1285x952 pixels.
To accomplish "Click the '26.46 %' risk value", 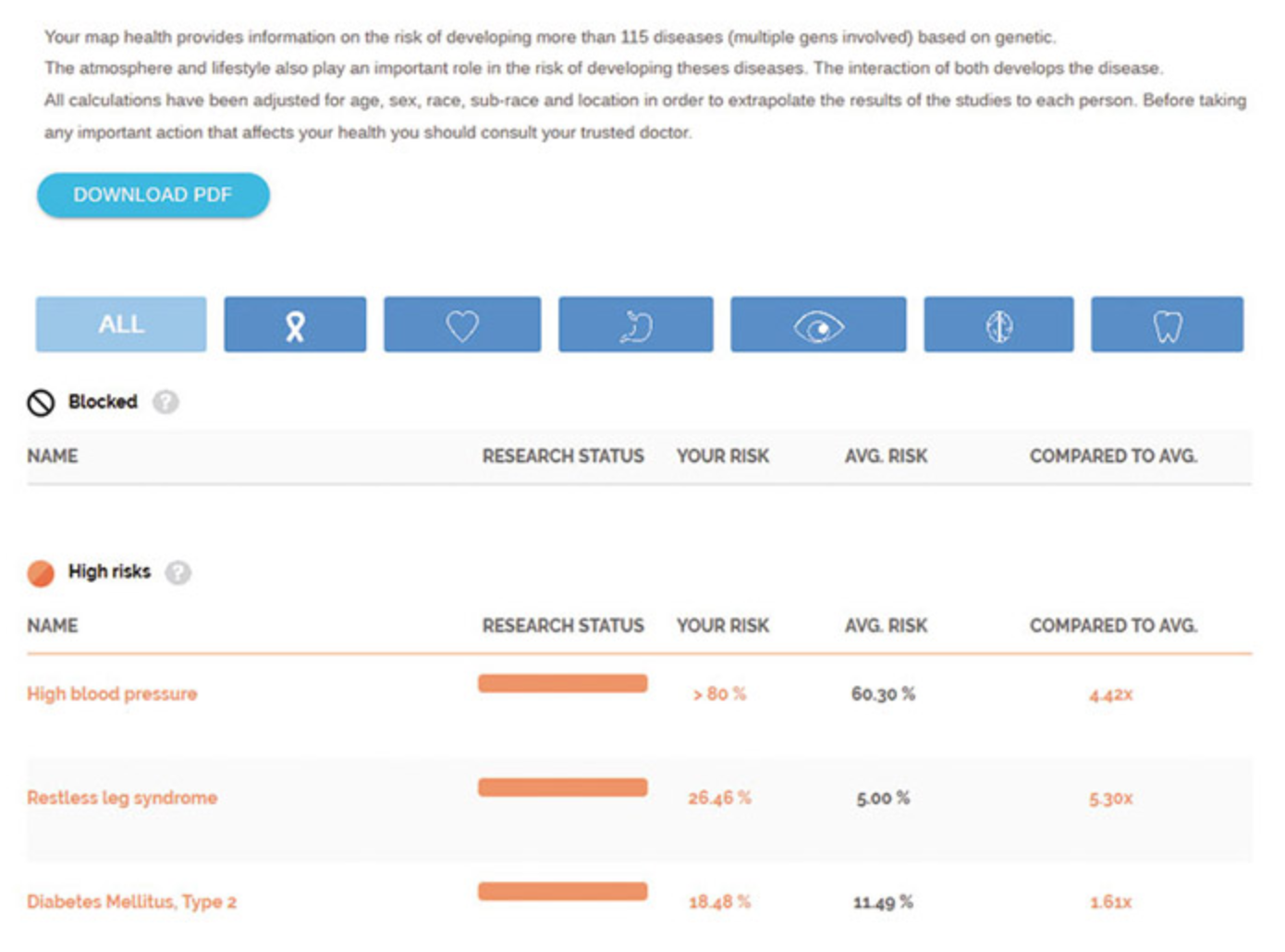I will [x=719, y=798].
